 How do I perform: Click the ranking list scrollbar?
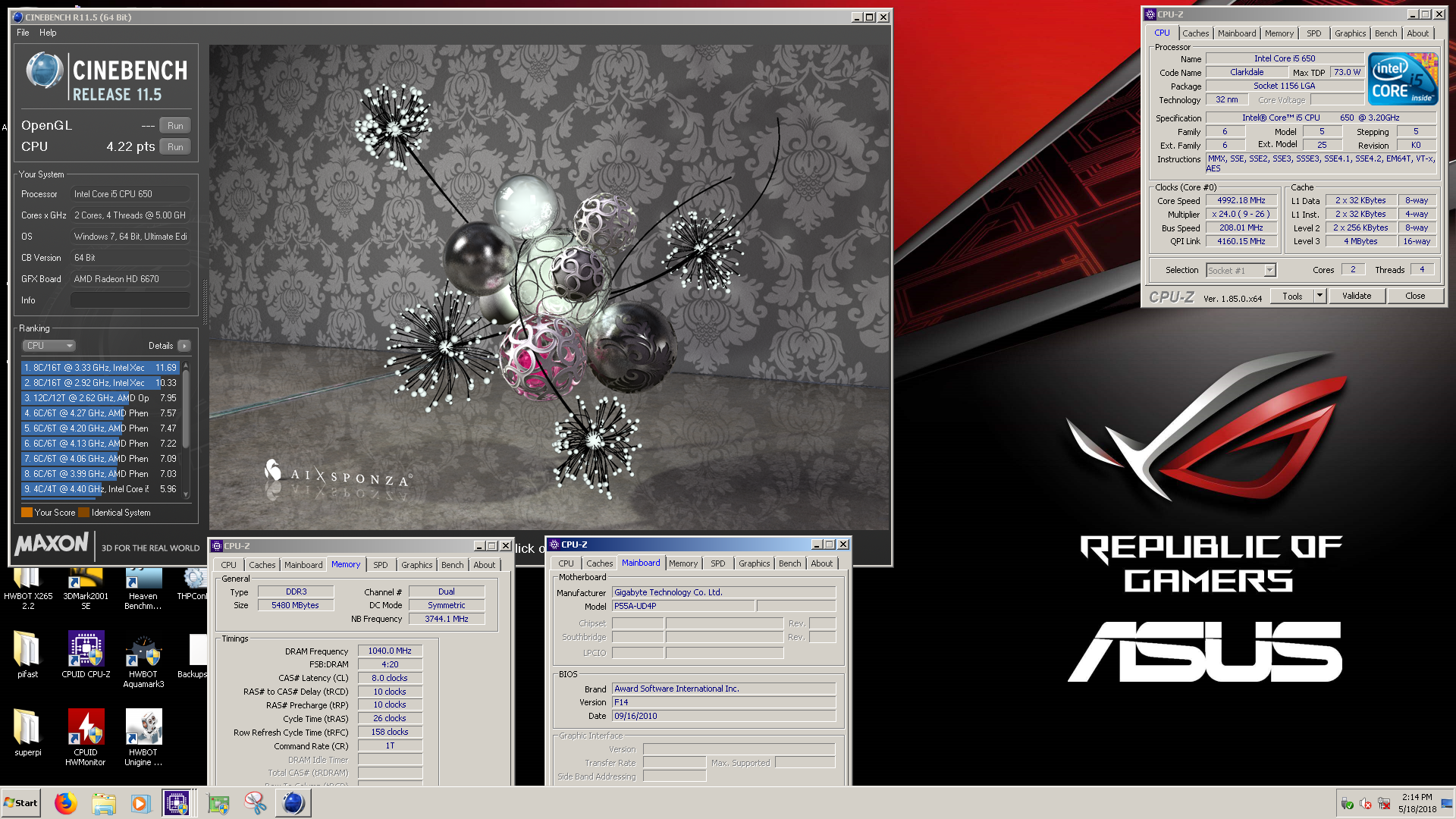point(186,409)
